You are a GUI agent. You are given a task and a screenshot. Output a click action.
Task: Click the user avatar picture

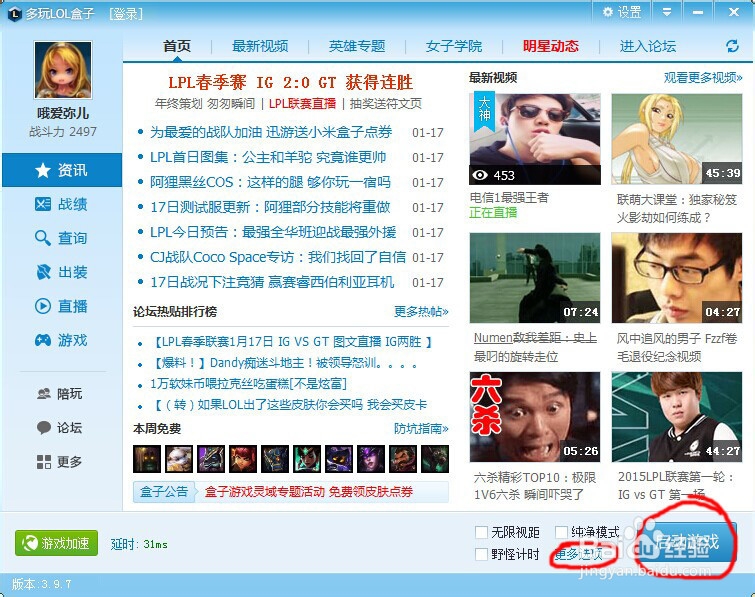click(x=63, y=70)
